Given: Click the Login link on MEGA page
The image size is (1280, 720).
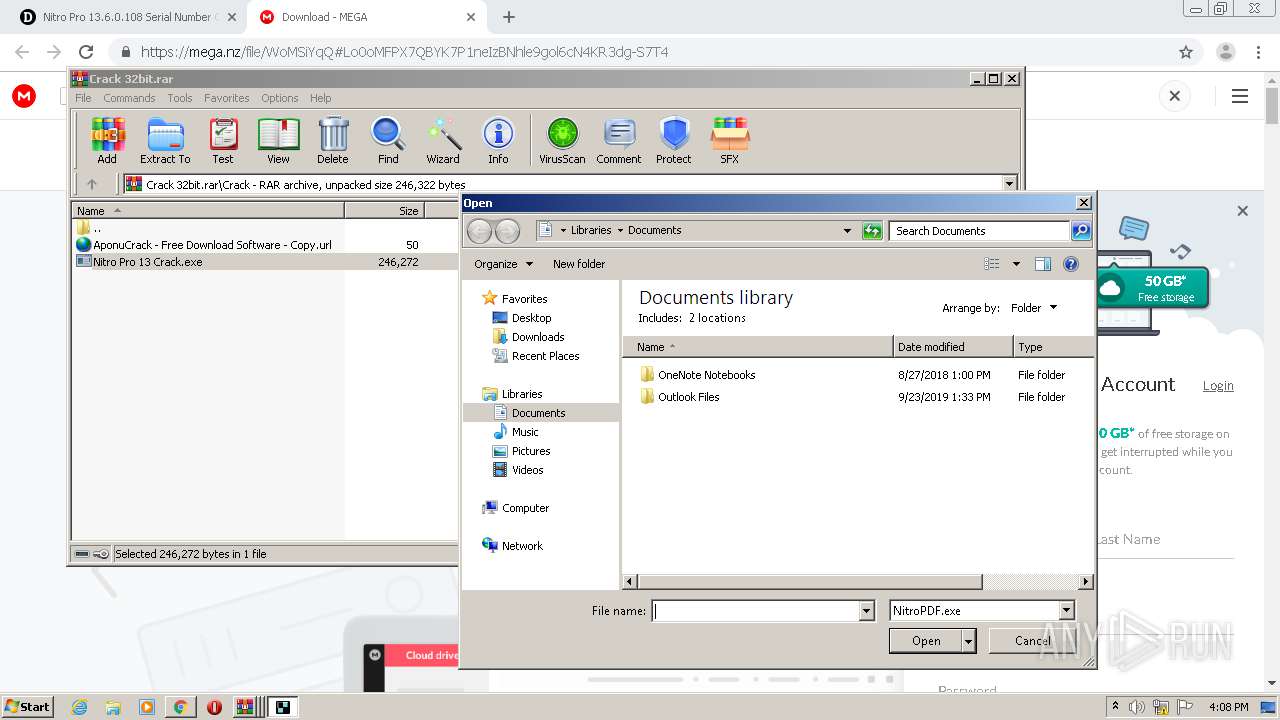Looking at the screenshot, I should click(1218, 386).
